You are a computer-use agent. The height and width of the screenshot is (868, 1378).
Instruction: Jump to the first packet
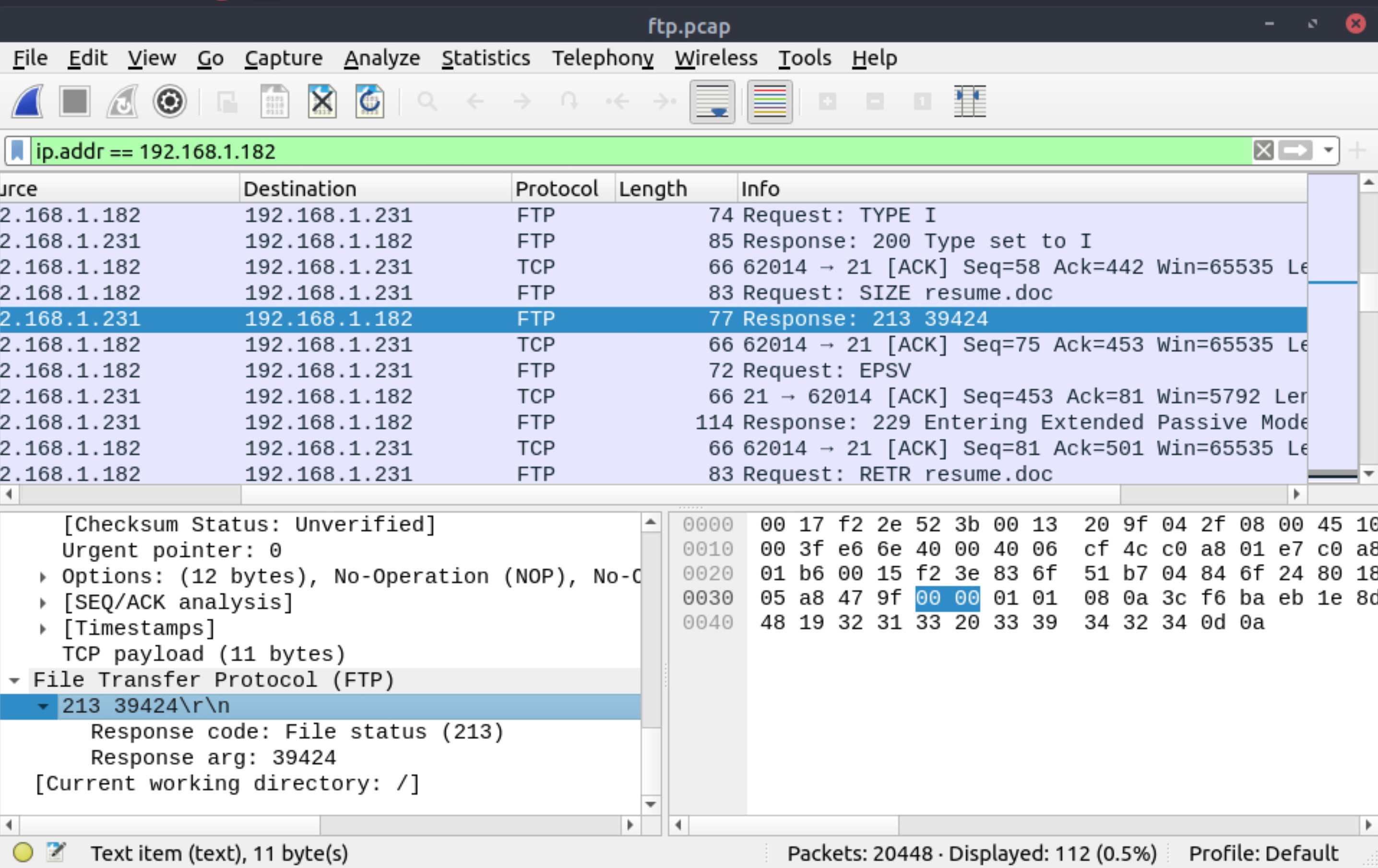click(618, 102)
